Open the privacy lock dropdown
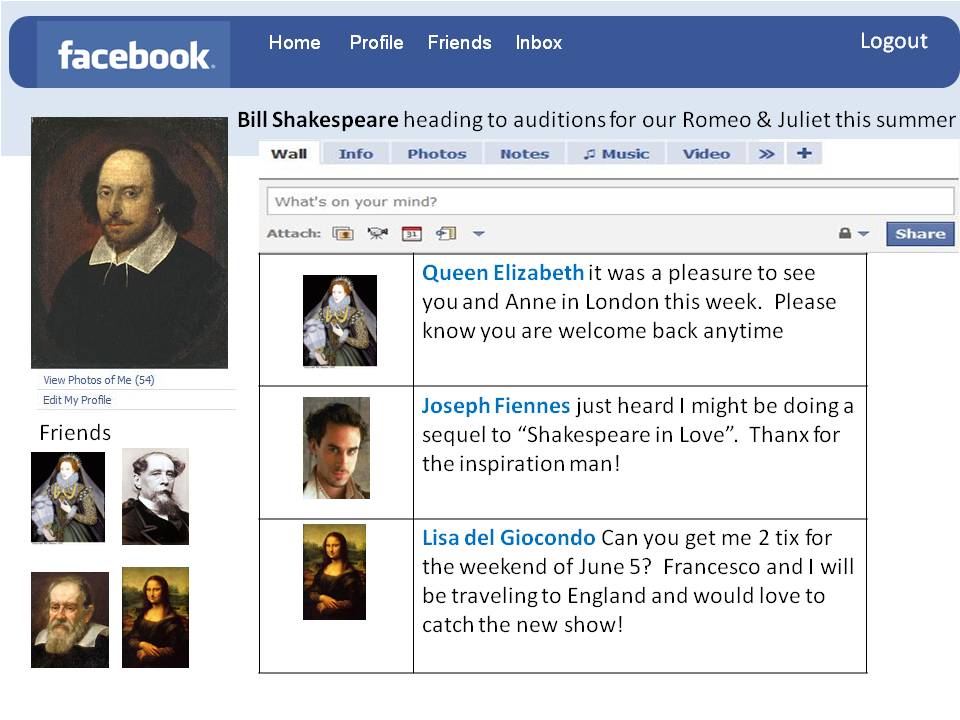The width and height of the screenshot is (960, 720). 853,233
